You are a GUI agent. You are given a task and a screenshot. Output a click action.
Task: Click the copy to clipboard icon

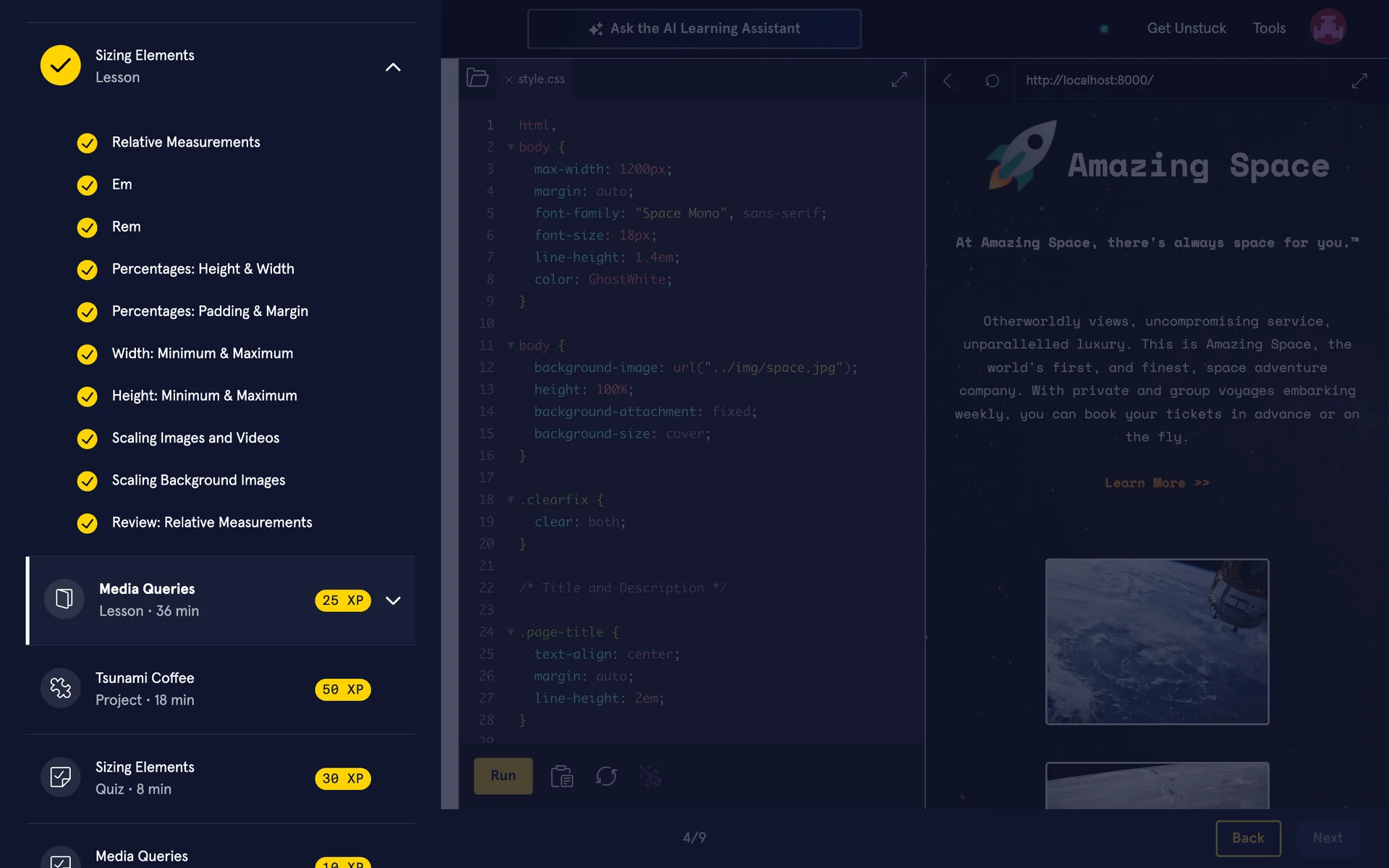click(x=561, y=776)
